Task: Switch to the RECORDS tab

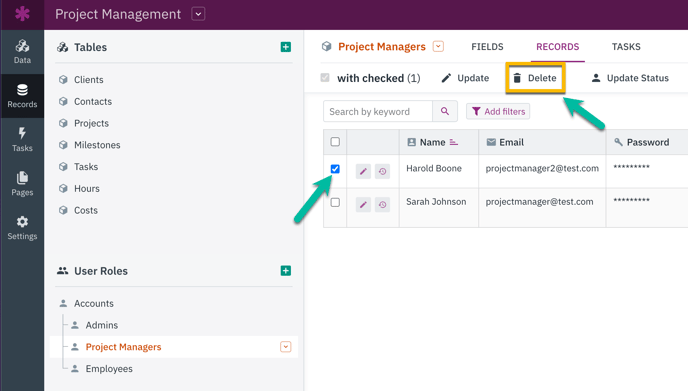Action: coord(558,47)
